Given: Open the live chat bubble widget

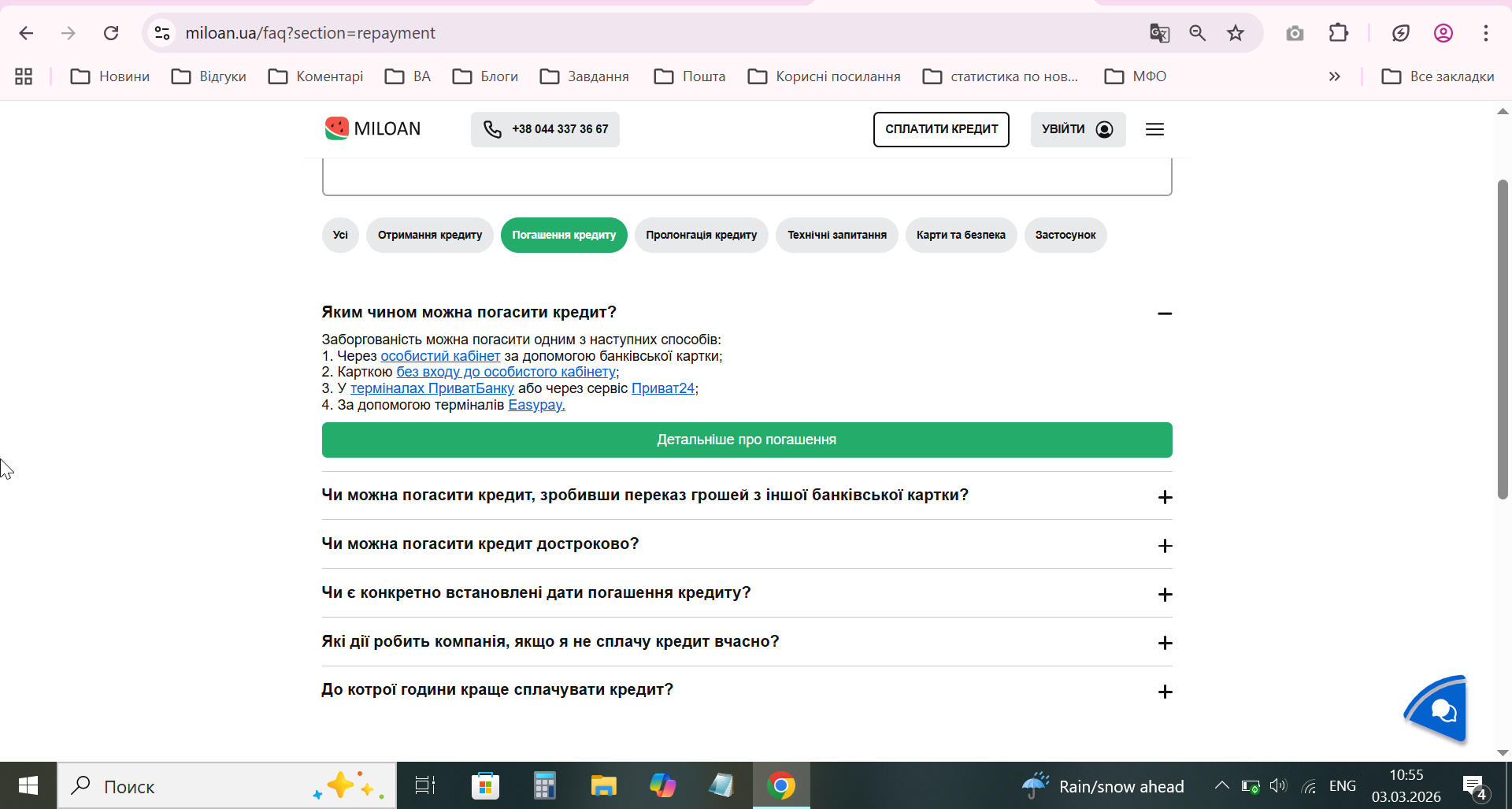Looking at the screenshot, I should tap(1438, 709).
